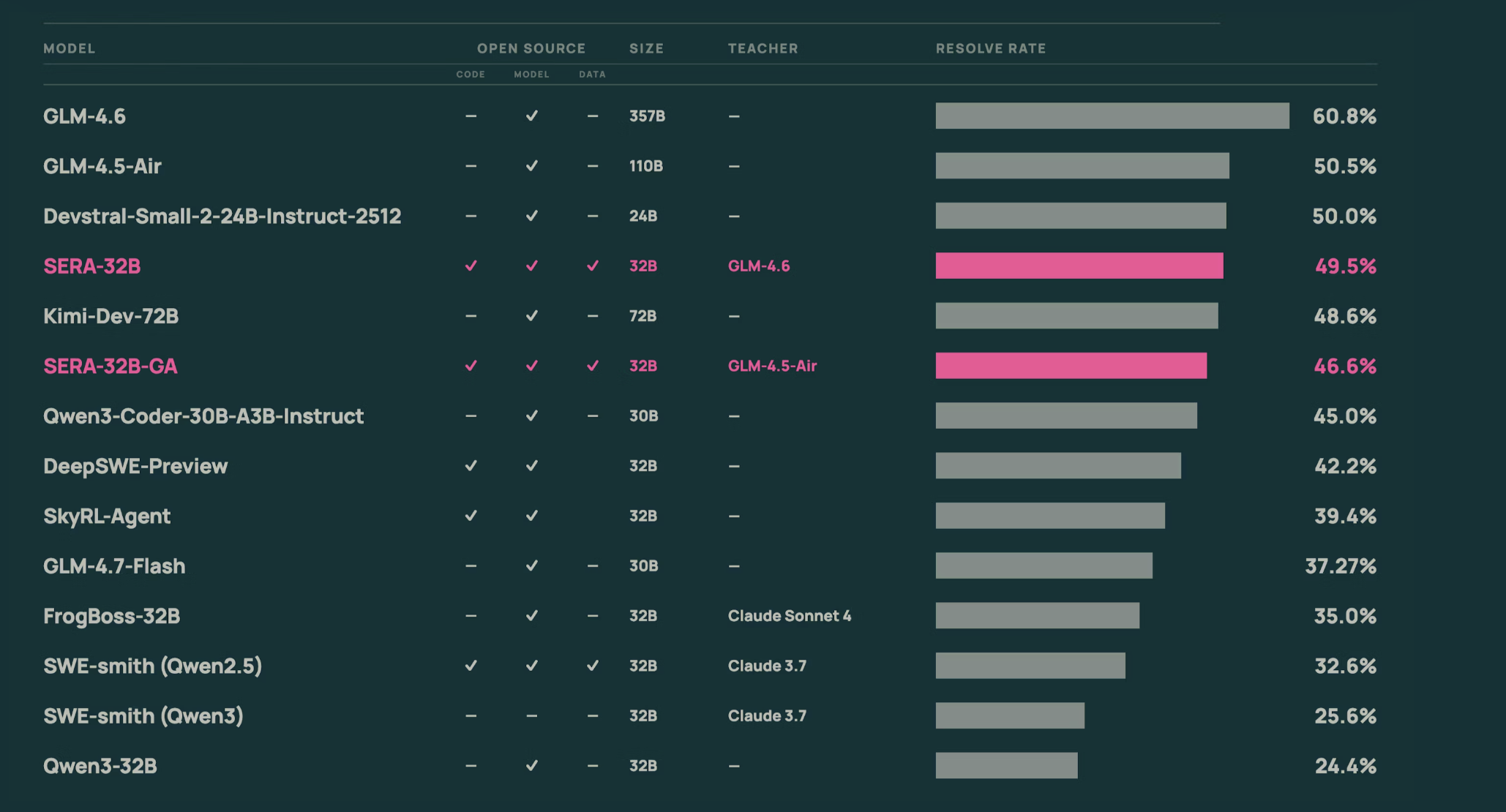
Task: Click SERA-32B data checkmark icon
Action: 592,266
